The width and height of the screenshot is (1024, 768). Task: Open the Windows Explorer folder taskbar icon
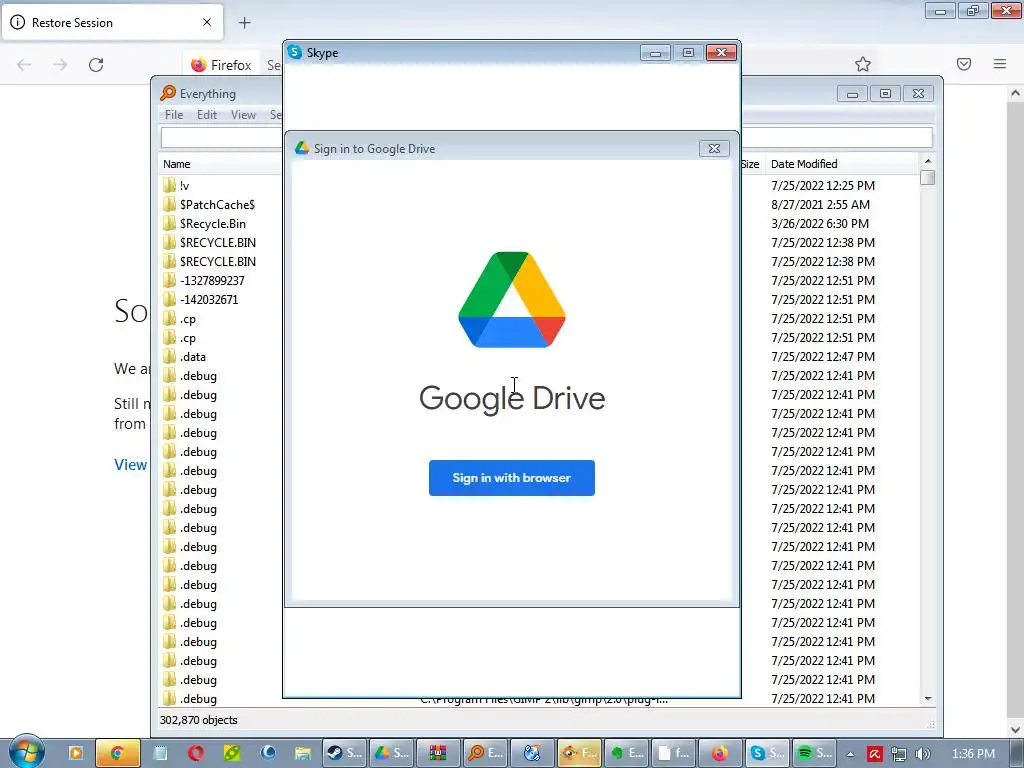coord(302,753)
